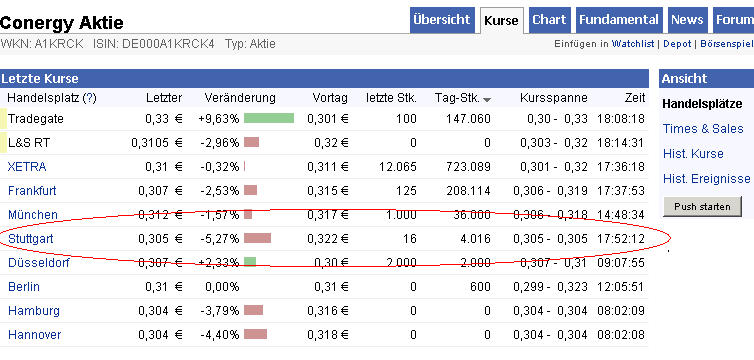Click the Handelsplatz help question mark

[x=89, y=98]
